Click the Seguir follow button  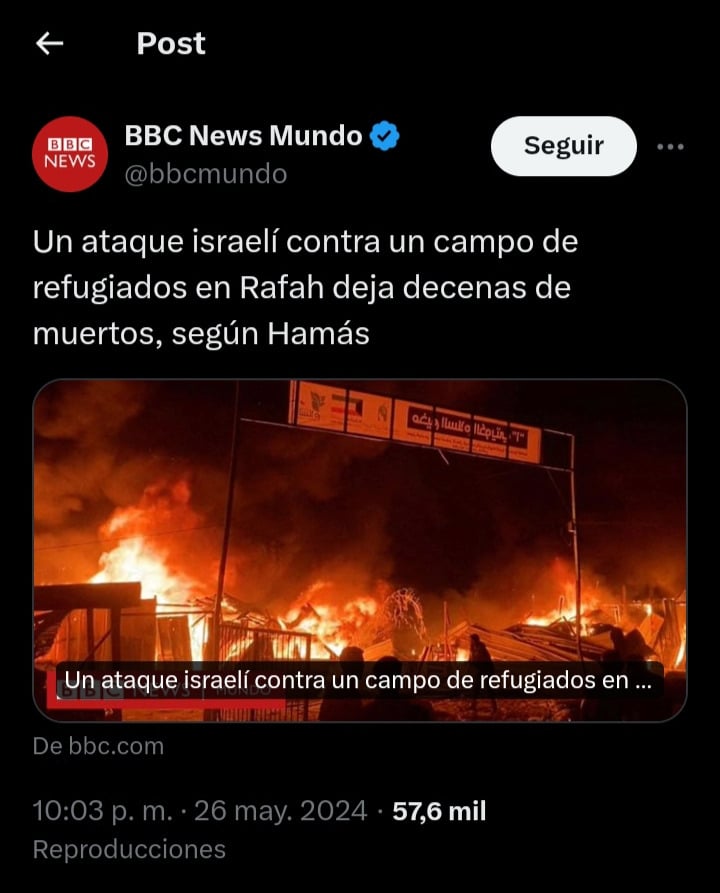563,146
